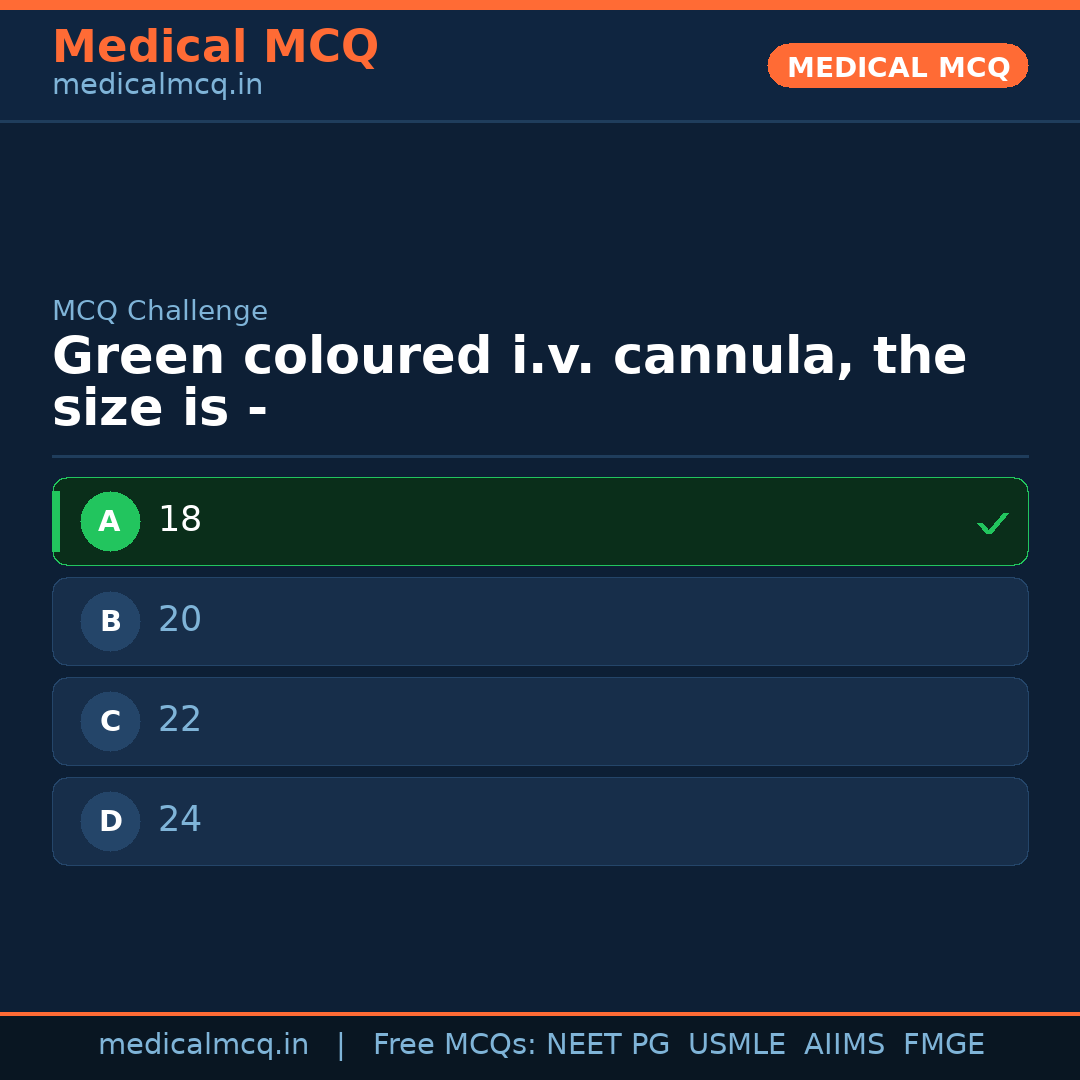Click the B letter circle icon

coord(110,621)
